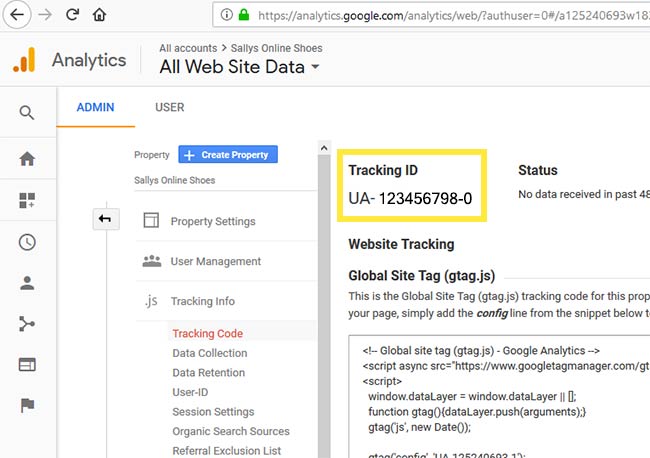Click the property column scrollbar track
Screen dimensions: 650x458
pos(324,307)
